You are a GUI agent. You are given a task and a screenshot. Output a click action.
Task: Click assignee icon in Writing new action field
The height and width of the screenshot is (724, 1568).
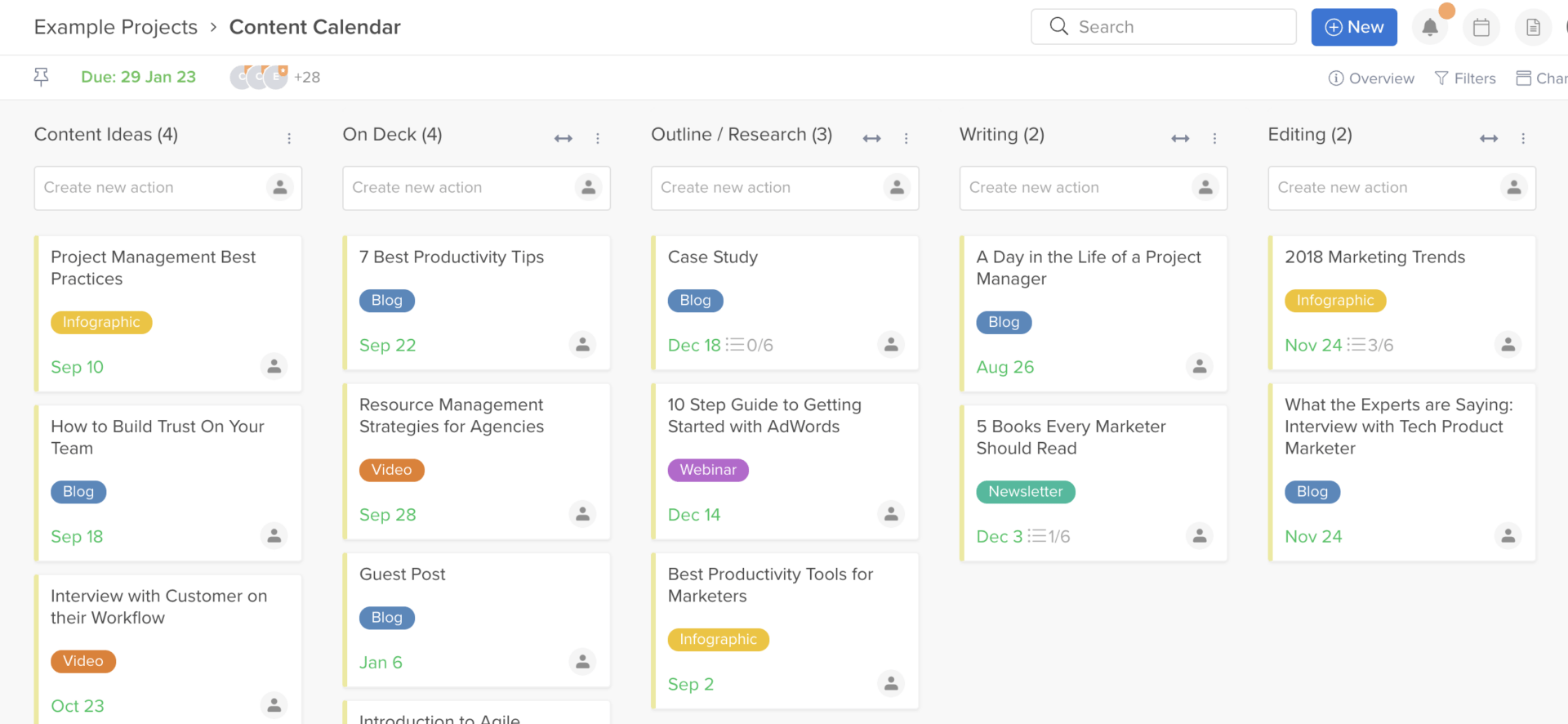click(x=1205, y=188)
